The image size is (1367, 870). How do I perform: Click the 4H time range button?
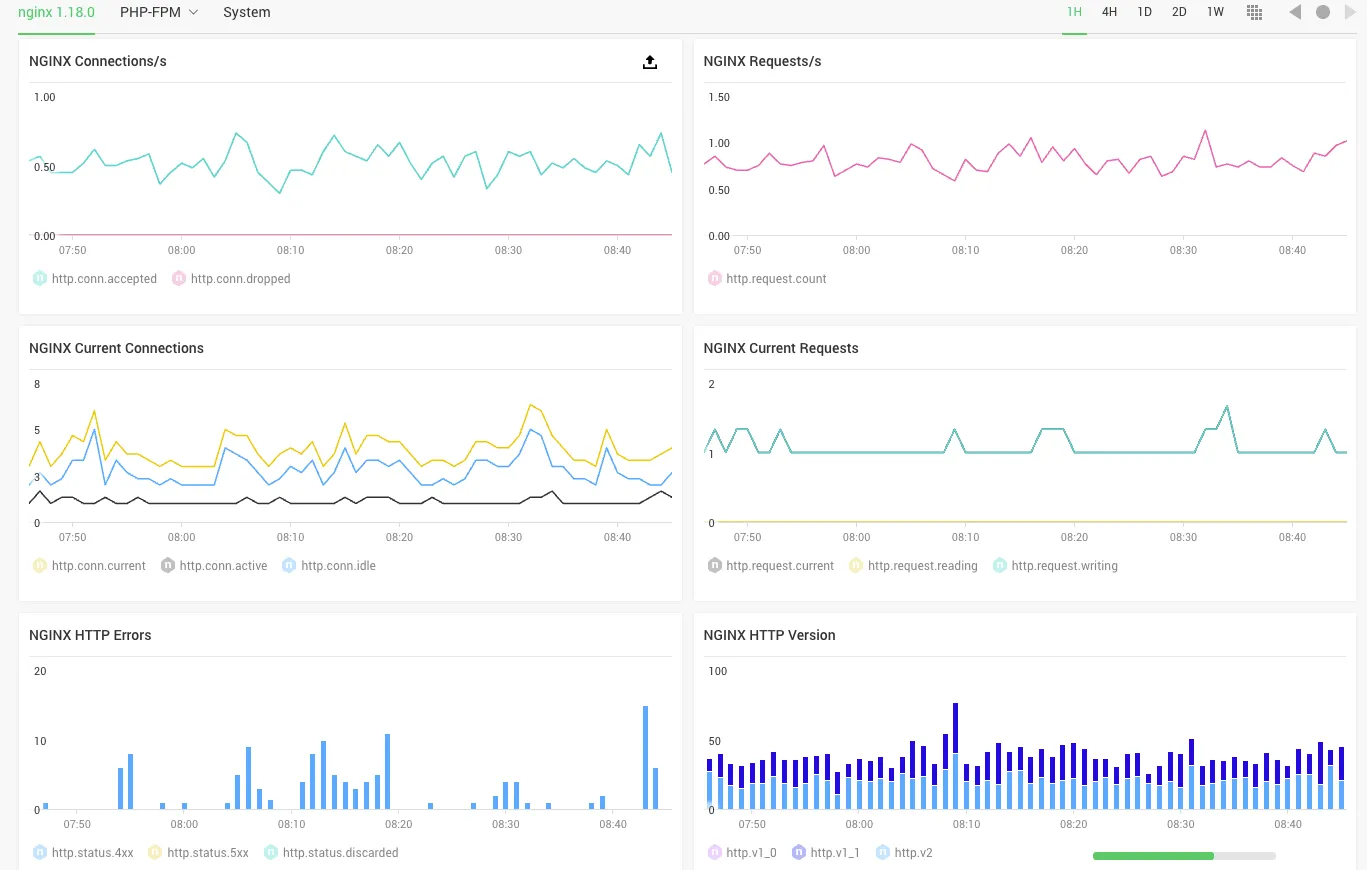[1109, 12]
